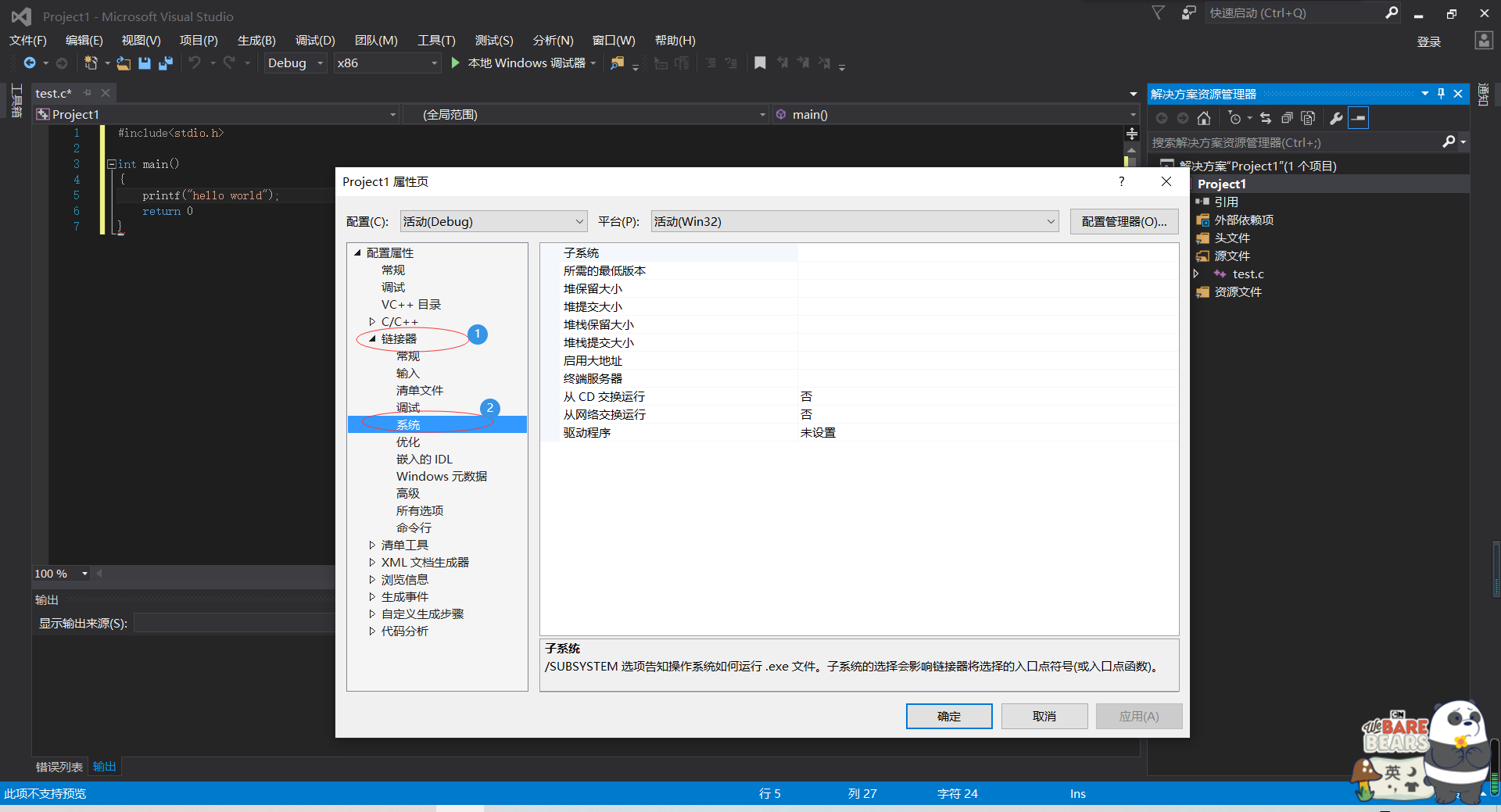
Task: Collapse the 链接器 tree node
Action: coord(372,338)
